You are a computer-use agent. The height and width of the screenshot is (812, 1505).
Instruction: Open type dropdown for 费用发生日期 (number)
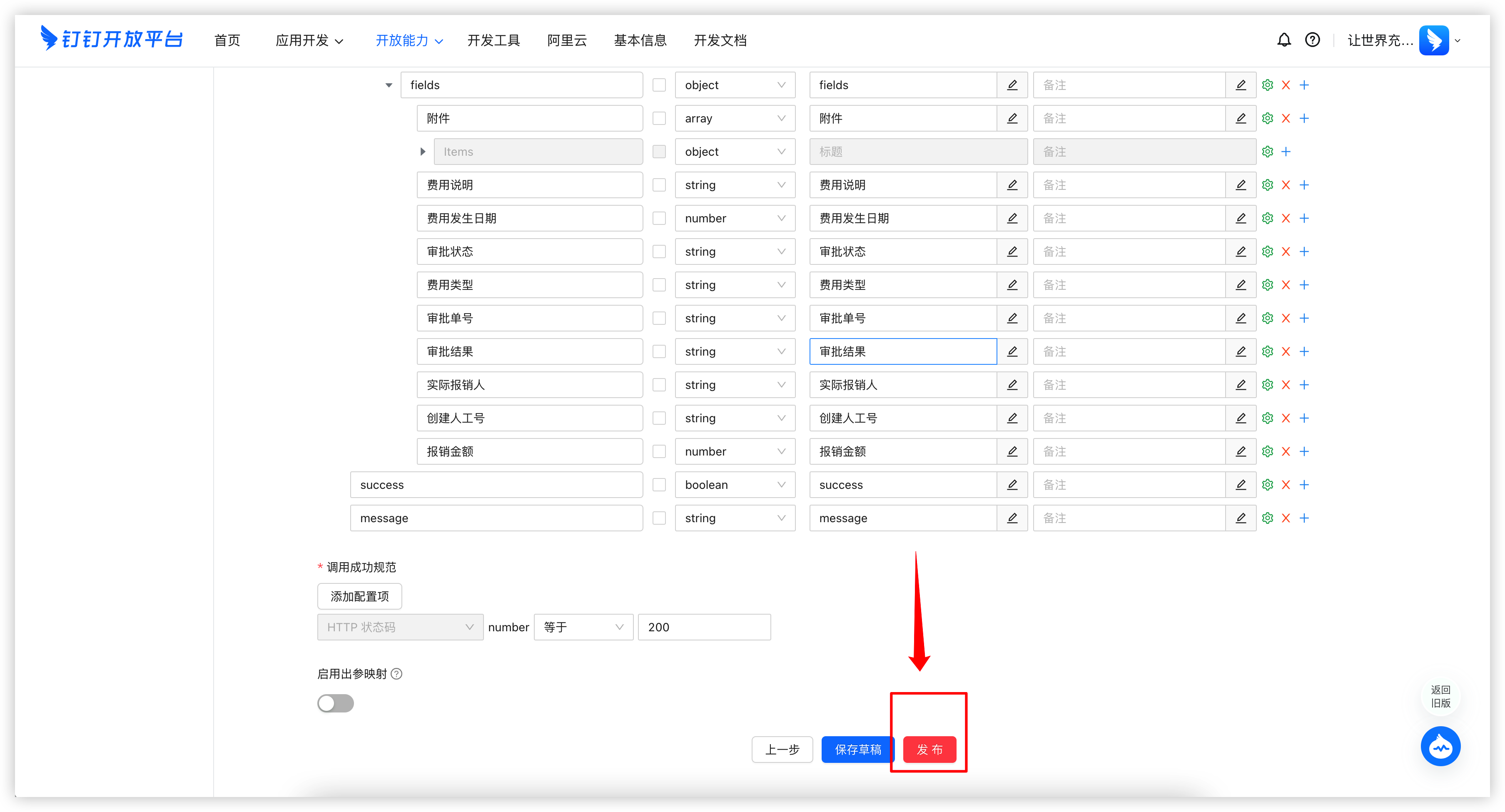click(735, 219)
